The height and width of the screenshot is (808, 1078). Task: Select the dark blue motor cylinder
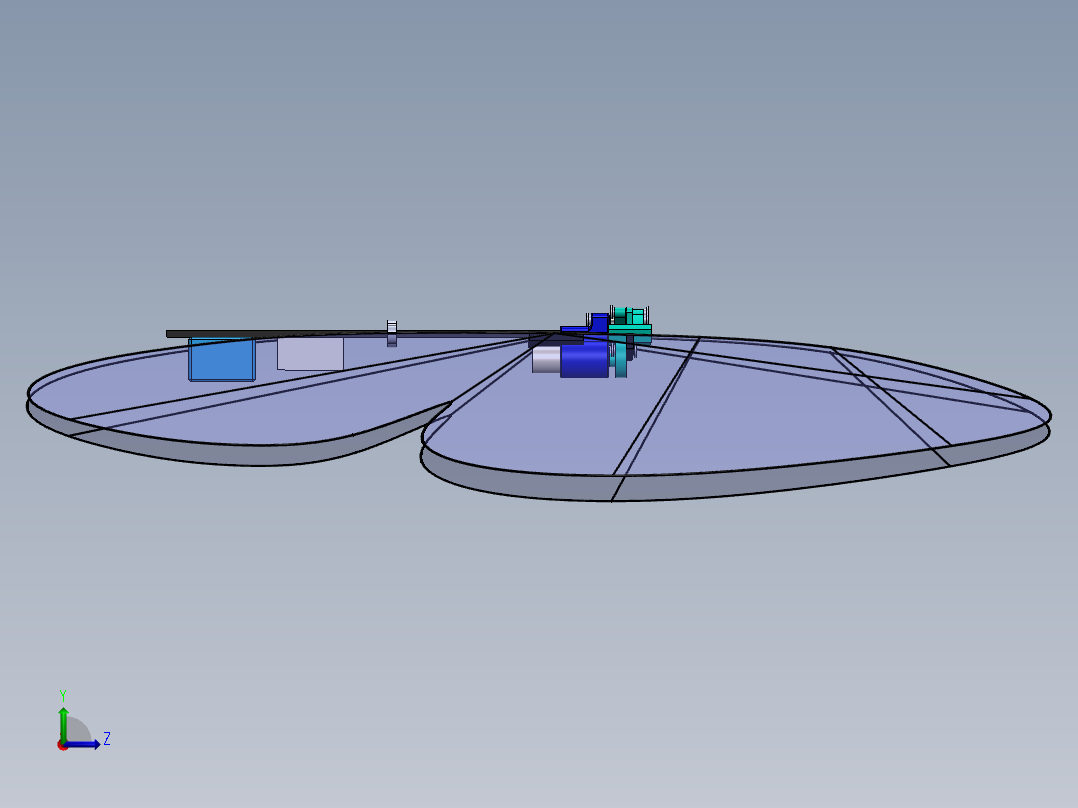584,360
